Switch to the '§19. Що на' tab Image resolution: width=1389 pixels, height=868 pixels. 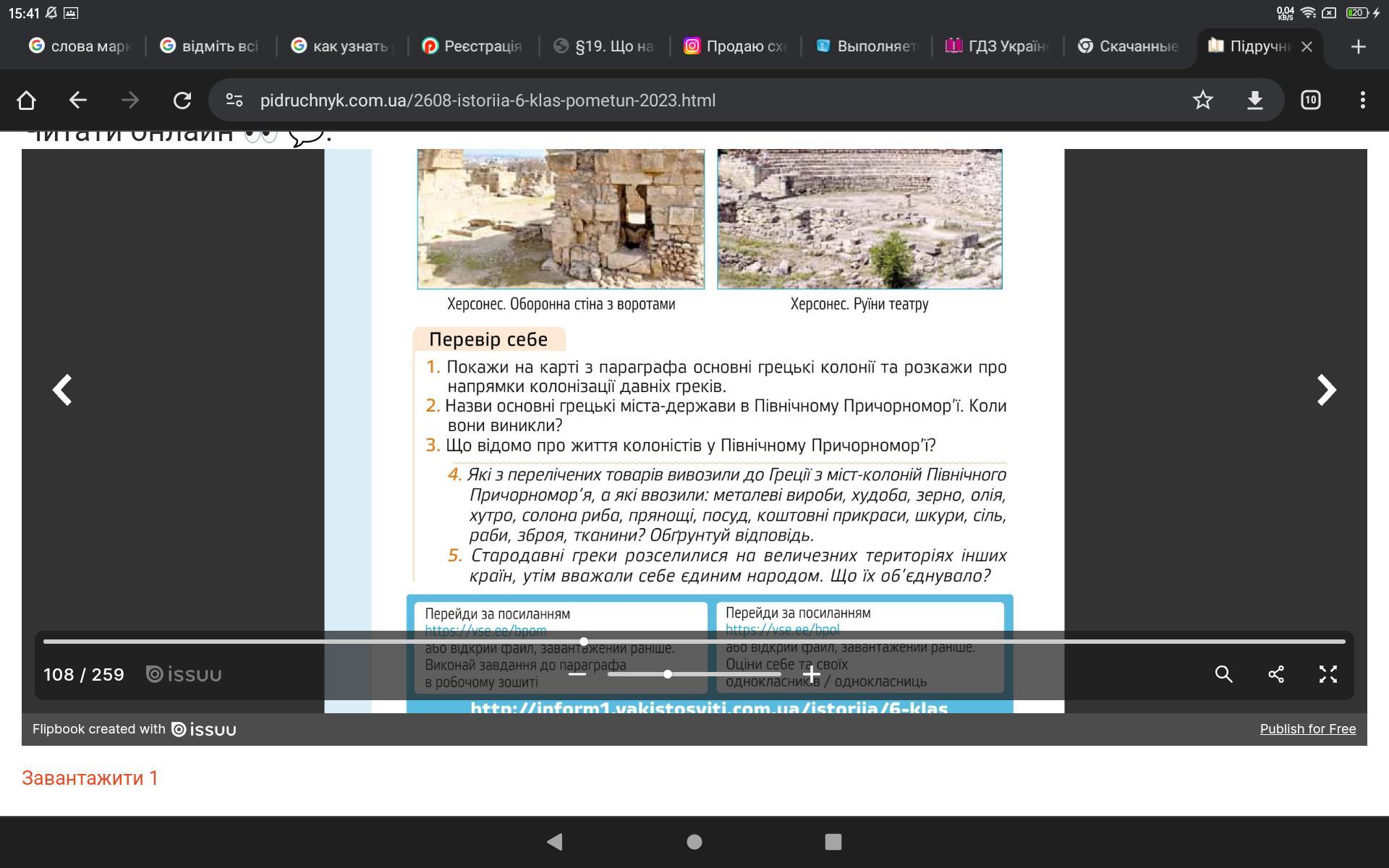click(x=604, y=46)
